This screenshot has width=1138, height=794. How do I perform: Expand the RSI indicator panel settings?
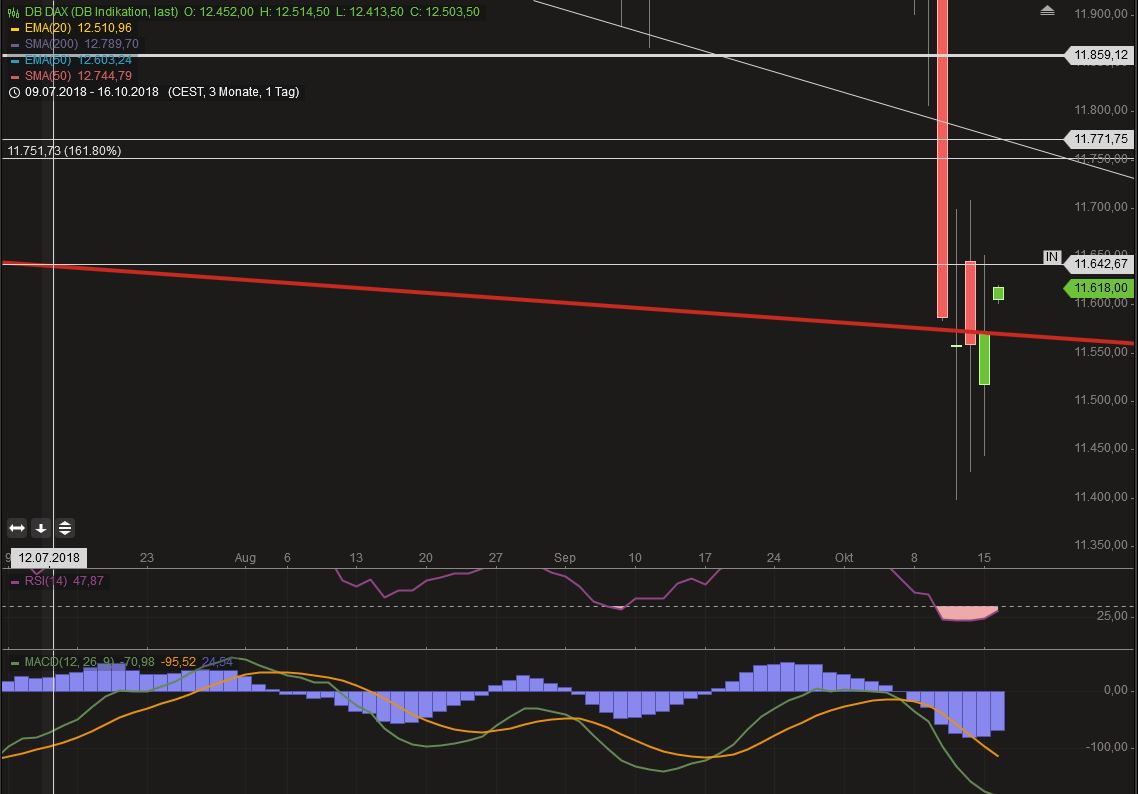[x=63, y=581]
